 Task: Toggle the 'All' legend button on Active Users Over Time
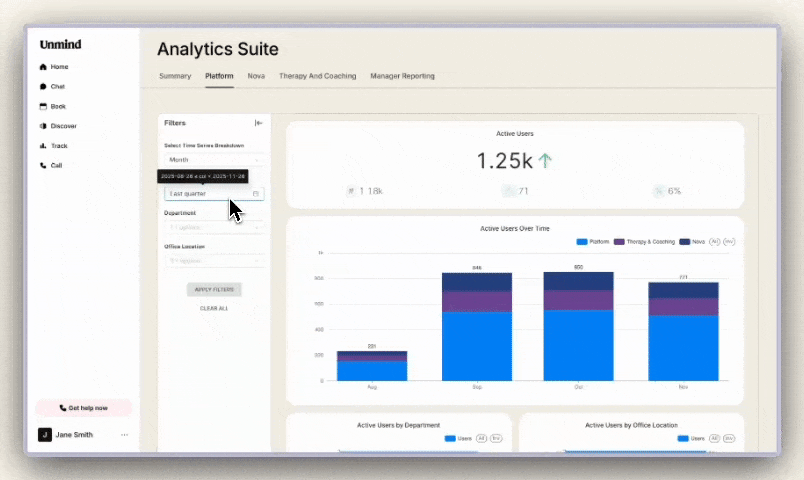coord(715,242)
